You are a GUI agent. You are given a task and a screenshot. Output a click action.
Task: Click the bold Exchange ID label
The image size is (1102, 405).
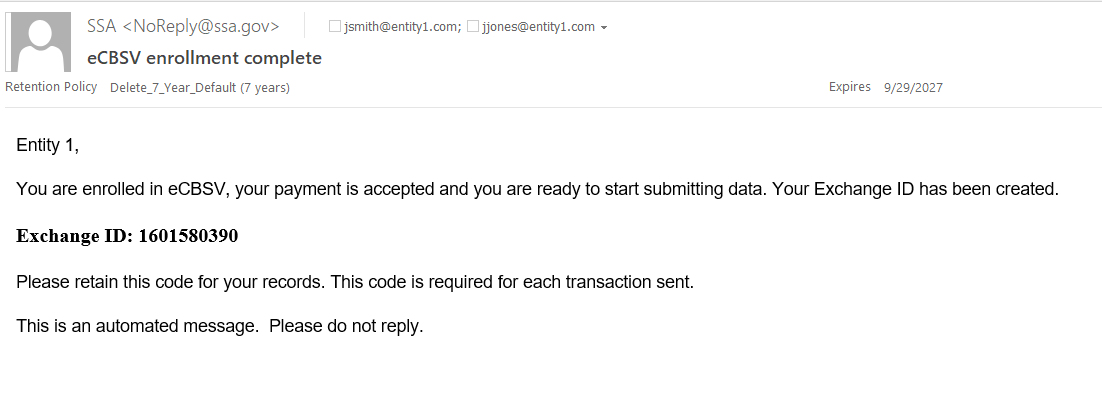tap(74, 236)
